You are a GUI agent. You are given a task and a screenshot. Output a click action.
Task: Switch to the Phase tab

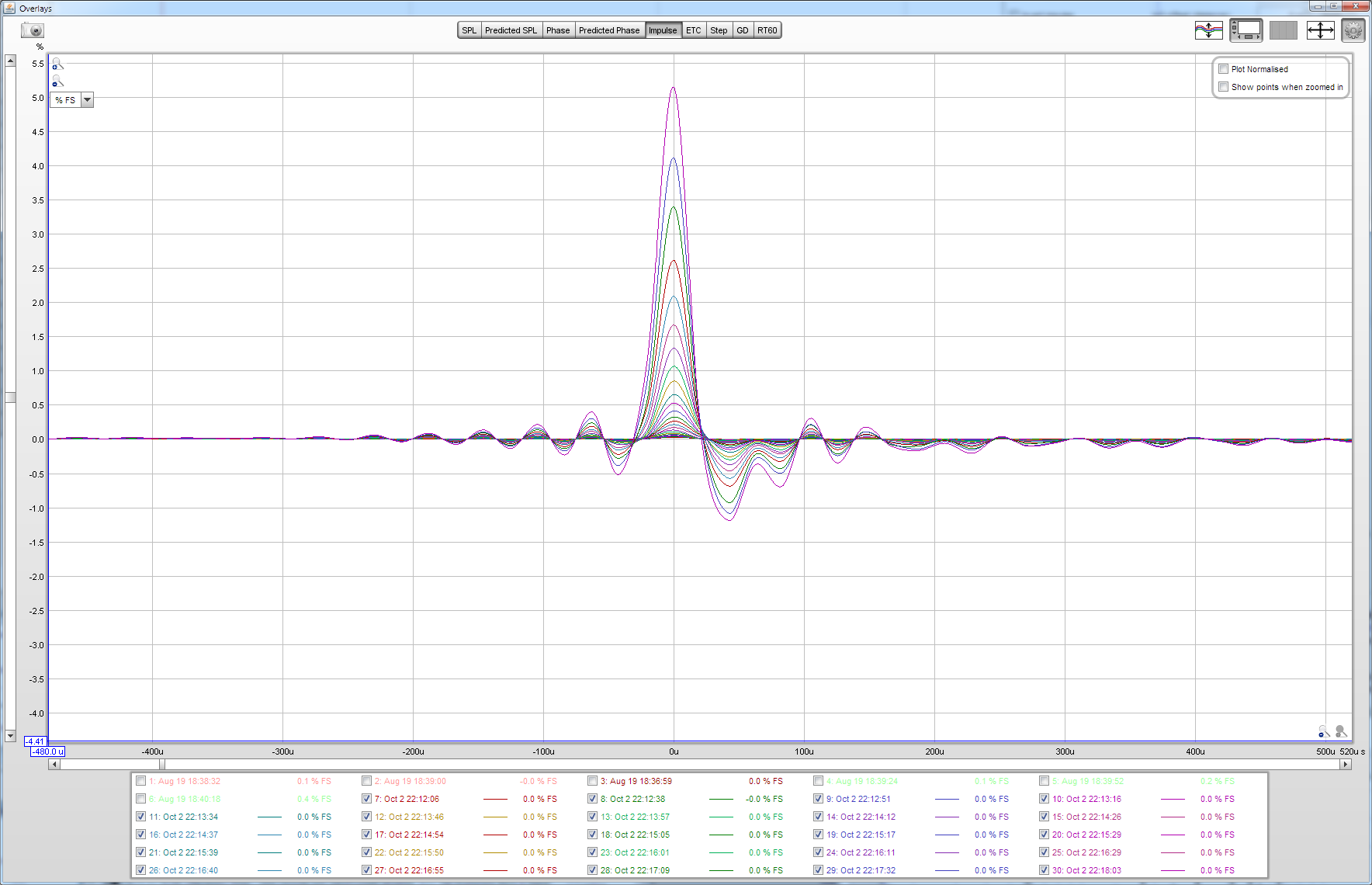[x=558, y=30]
